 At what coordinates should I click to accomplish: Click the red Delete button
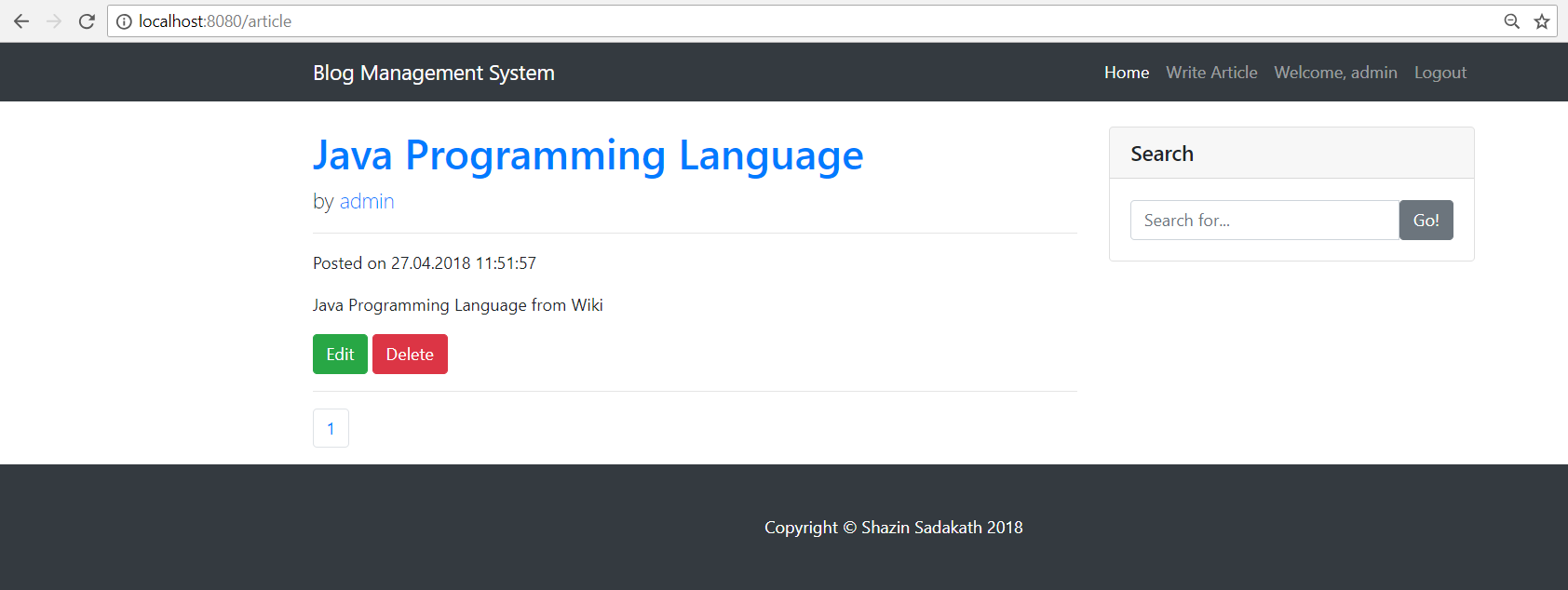click(410, 355)
